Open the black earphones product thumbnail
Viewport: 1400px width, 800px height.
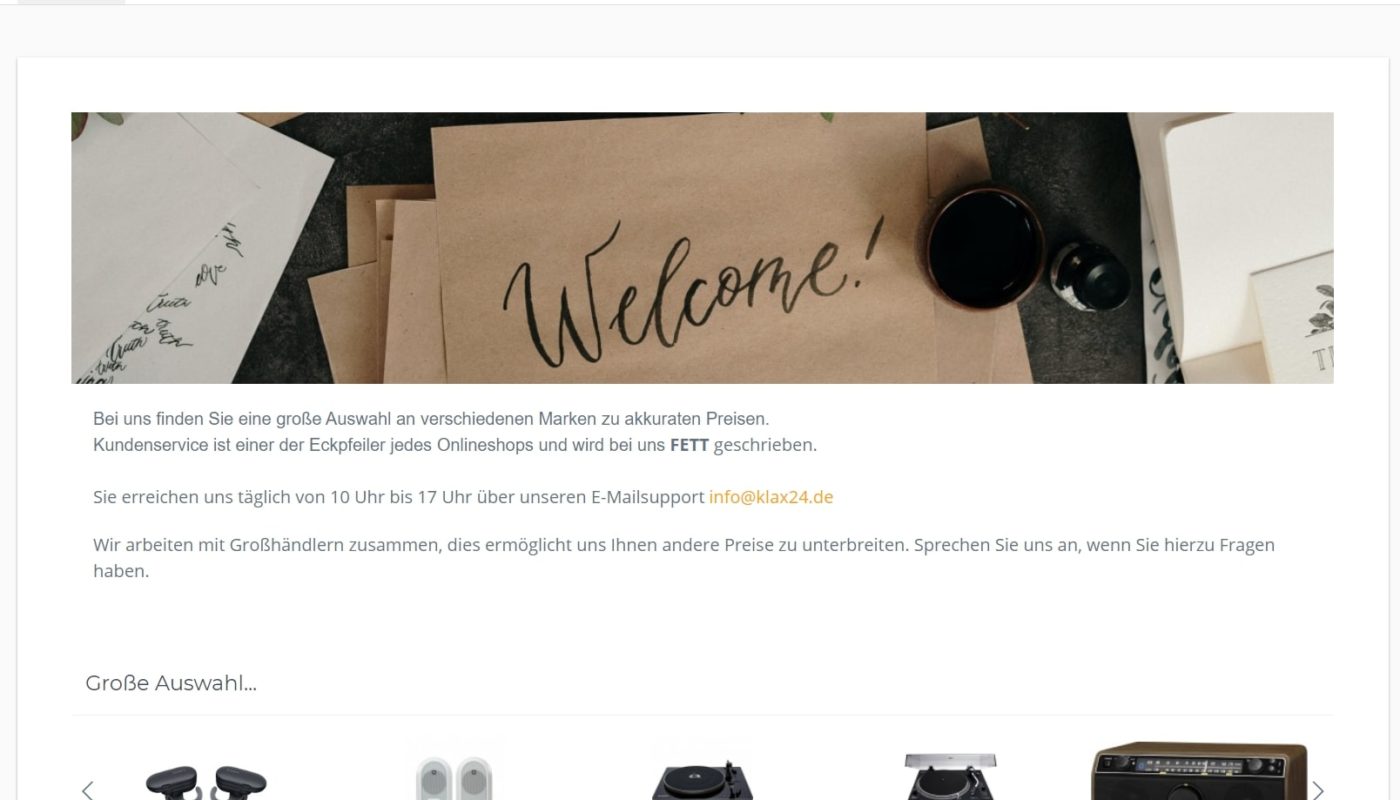pos(206,781)
